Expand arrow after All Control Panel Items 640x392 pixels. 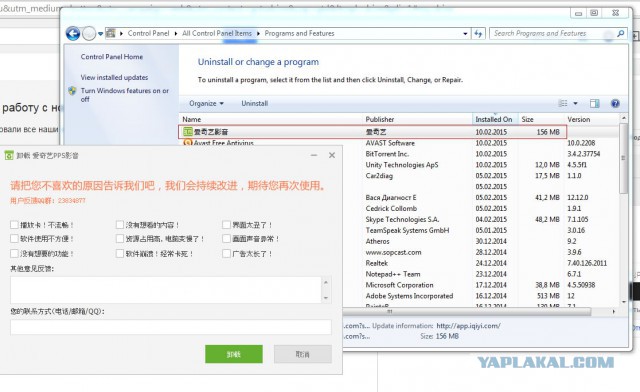[x=258, y=34]
